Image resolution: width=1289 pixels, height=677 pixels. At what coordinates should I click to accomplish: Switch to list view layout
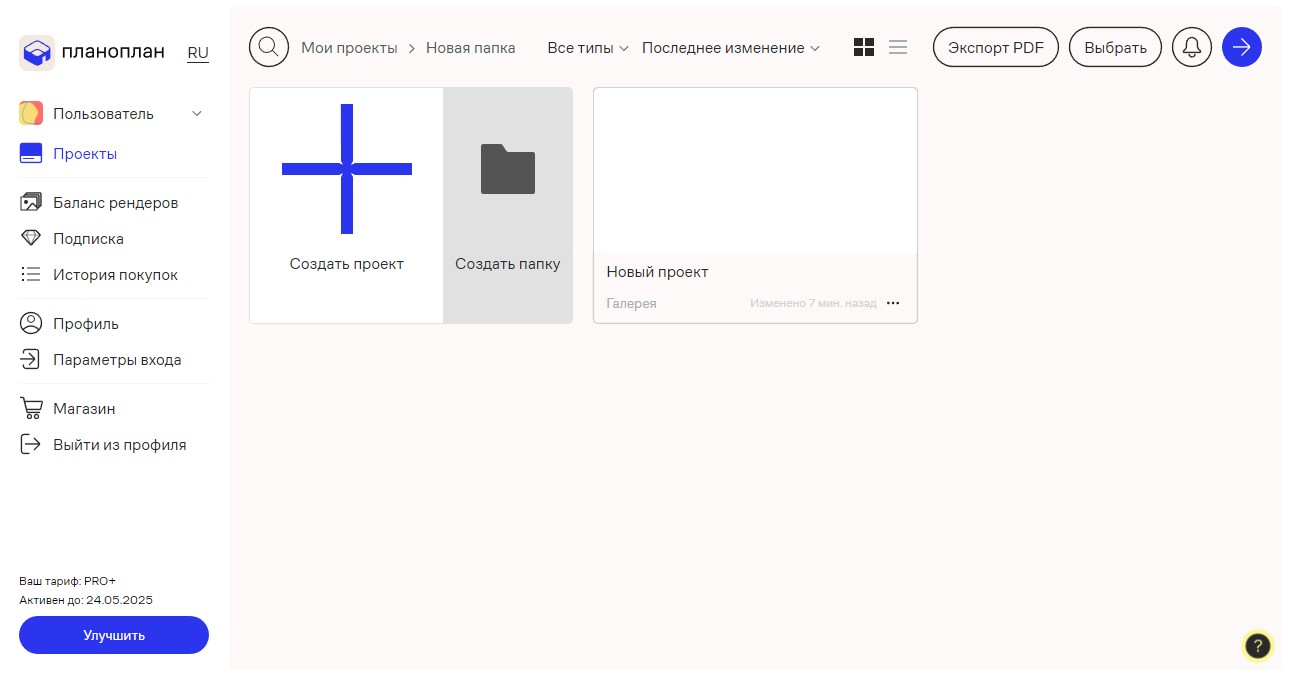coord(897,46)
